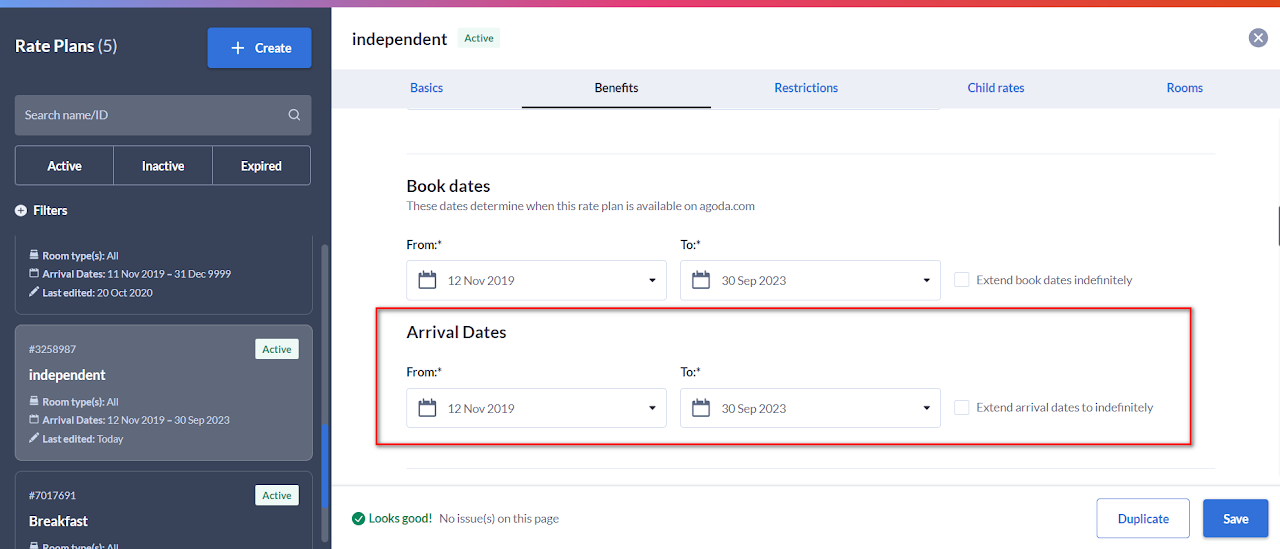
Task: Select the Inactive filter toggle
Action: [163, 166]
